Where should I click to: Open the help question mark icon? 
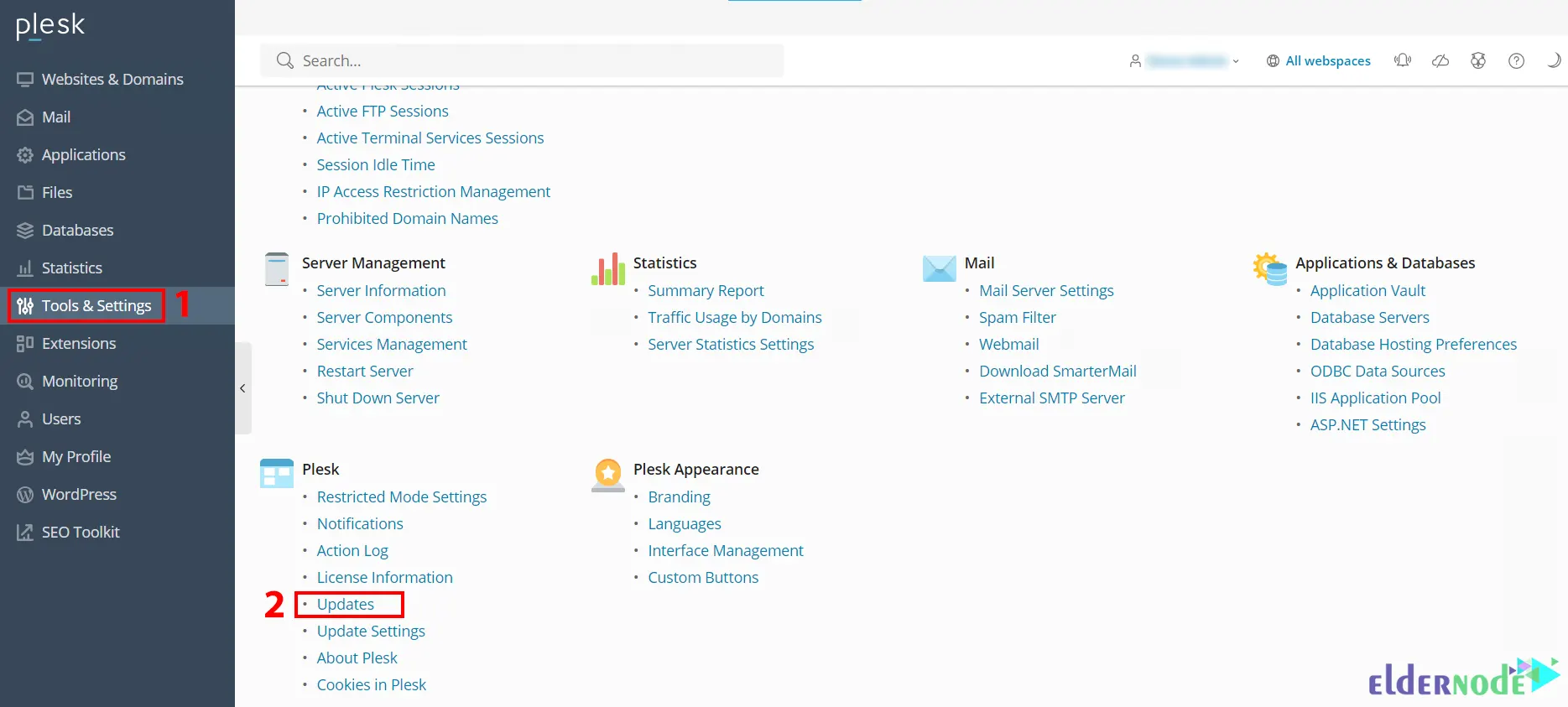tap(1516, 60)
